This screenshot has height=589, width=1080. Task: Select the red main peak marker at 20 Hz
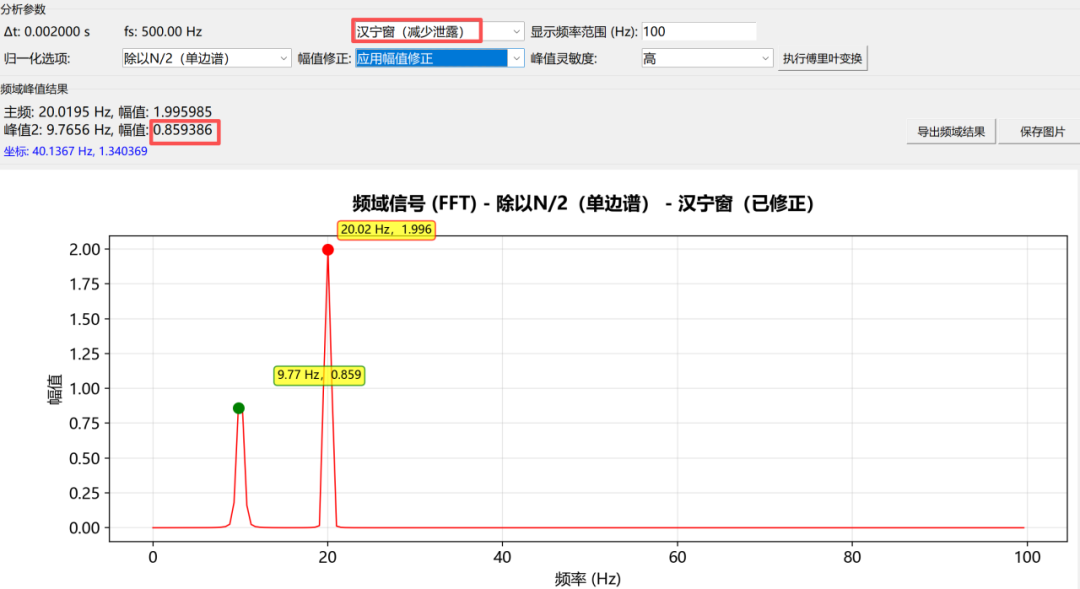[328, 250]
